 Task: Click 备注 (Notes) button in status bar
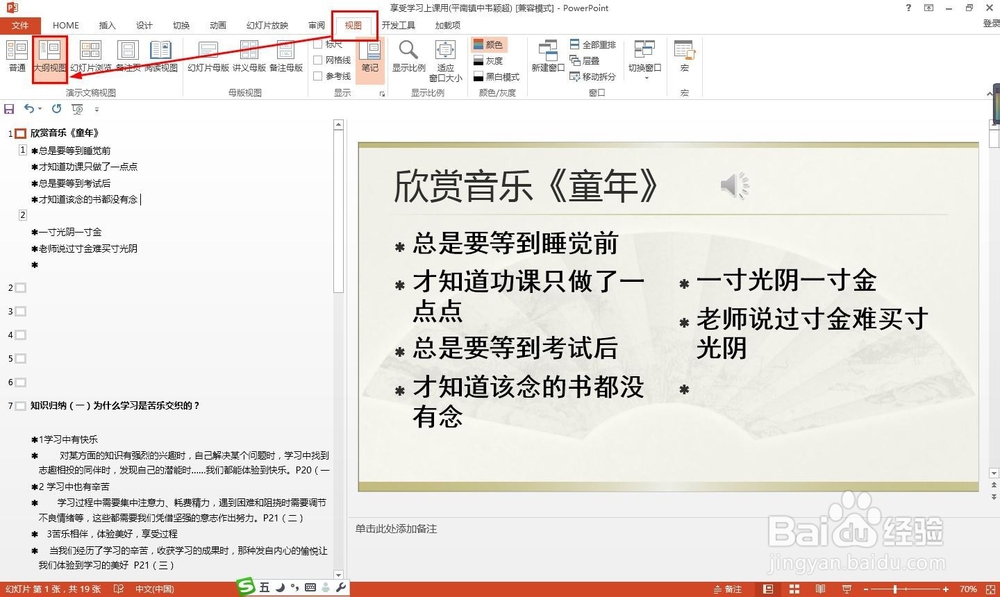(728, 589)
